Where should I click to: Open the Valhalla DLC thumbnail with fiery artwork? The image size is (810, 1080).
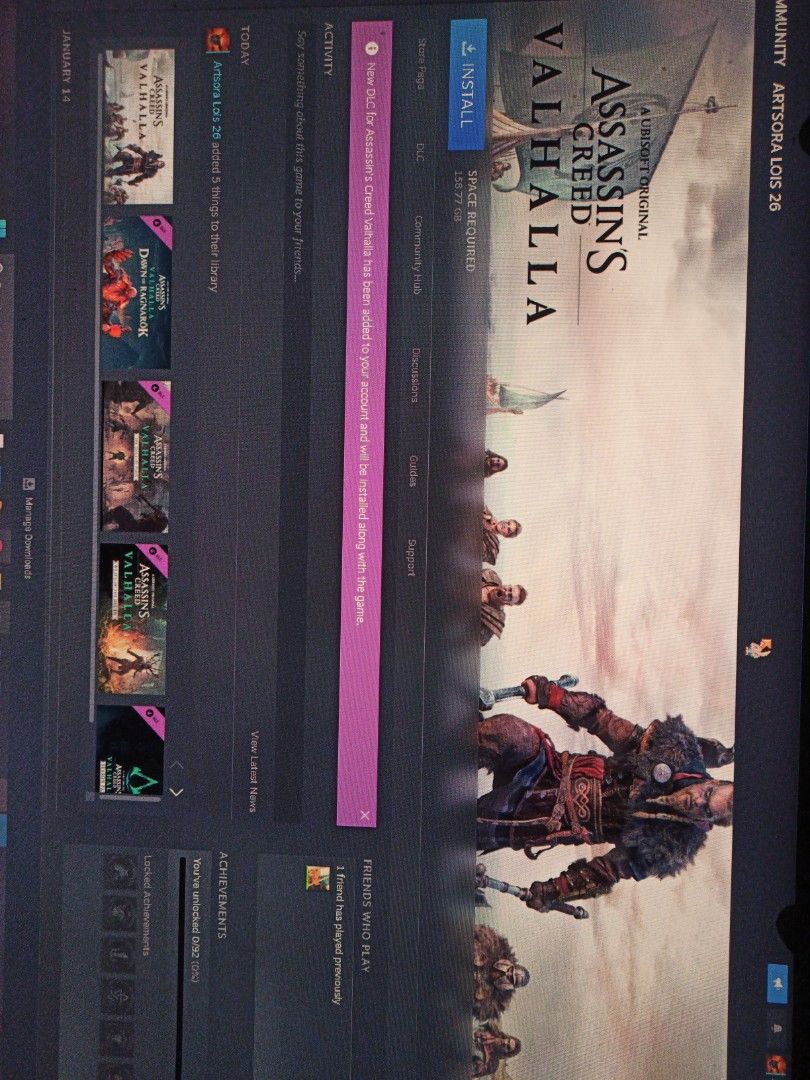[132, 619]
